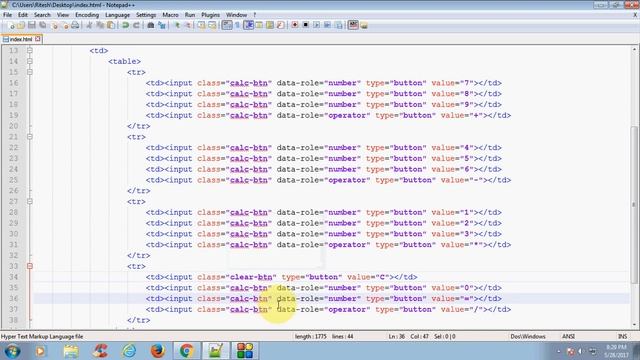Click the Zoom In toolbar icon
This screenshot has width=640, height=360.
click(178, 25)
